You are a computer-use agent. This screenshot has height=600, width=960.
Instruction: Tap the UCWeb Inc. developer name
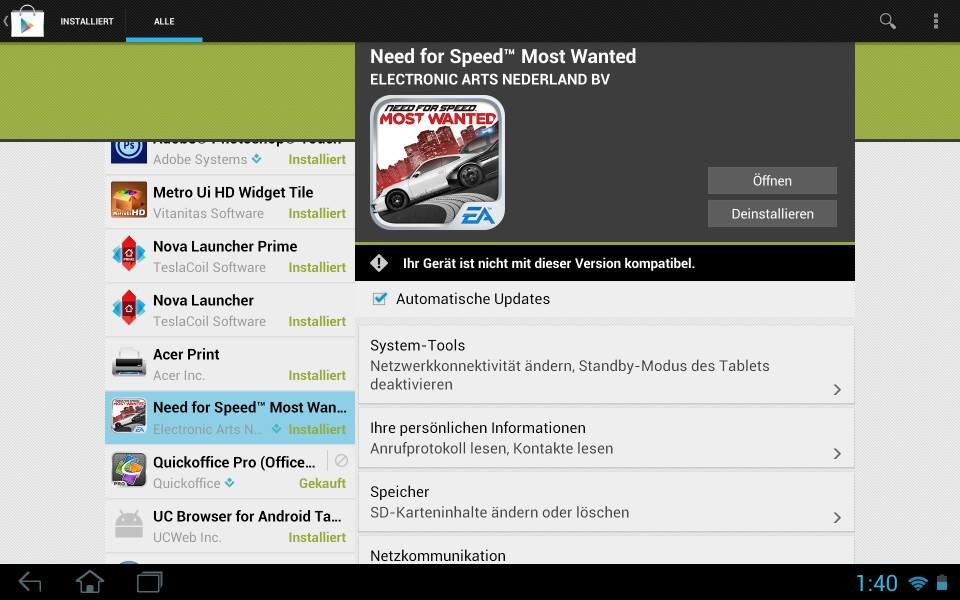(187, 537)
